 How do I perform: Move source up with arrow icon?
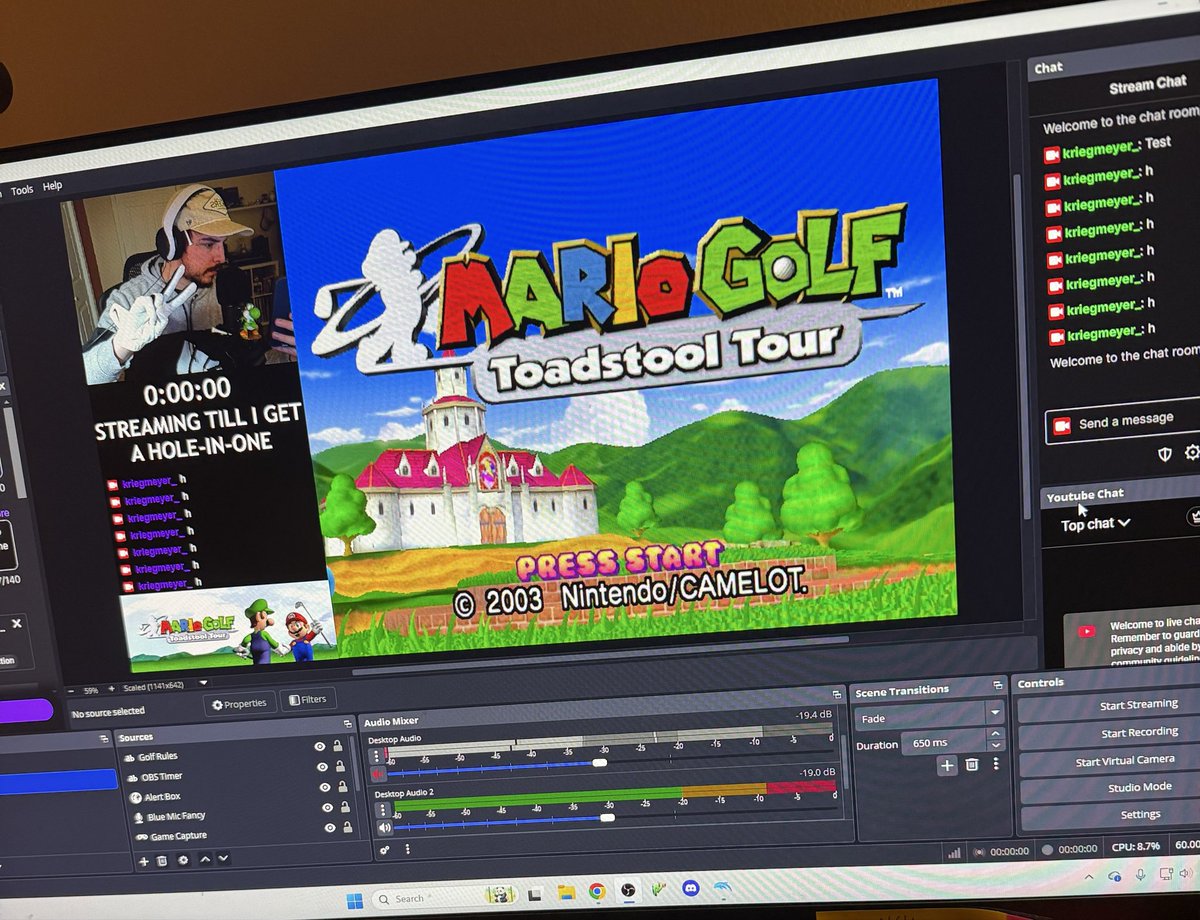206,859
